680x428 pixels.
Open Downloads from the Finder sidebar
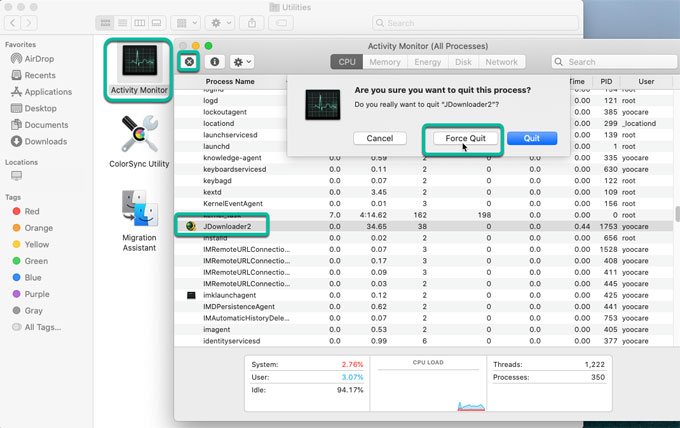click(x=45, y=141)
